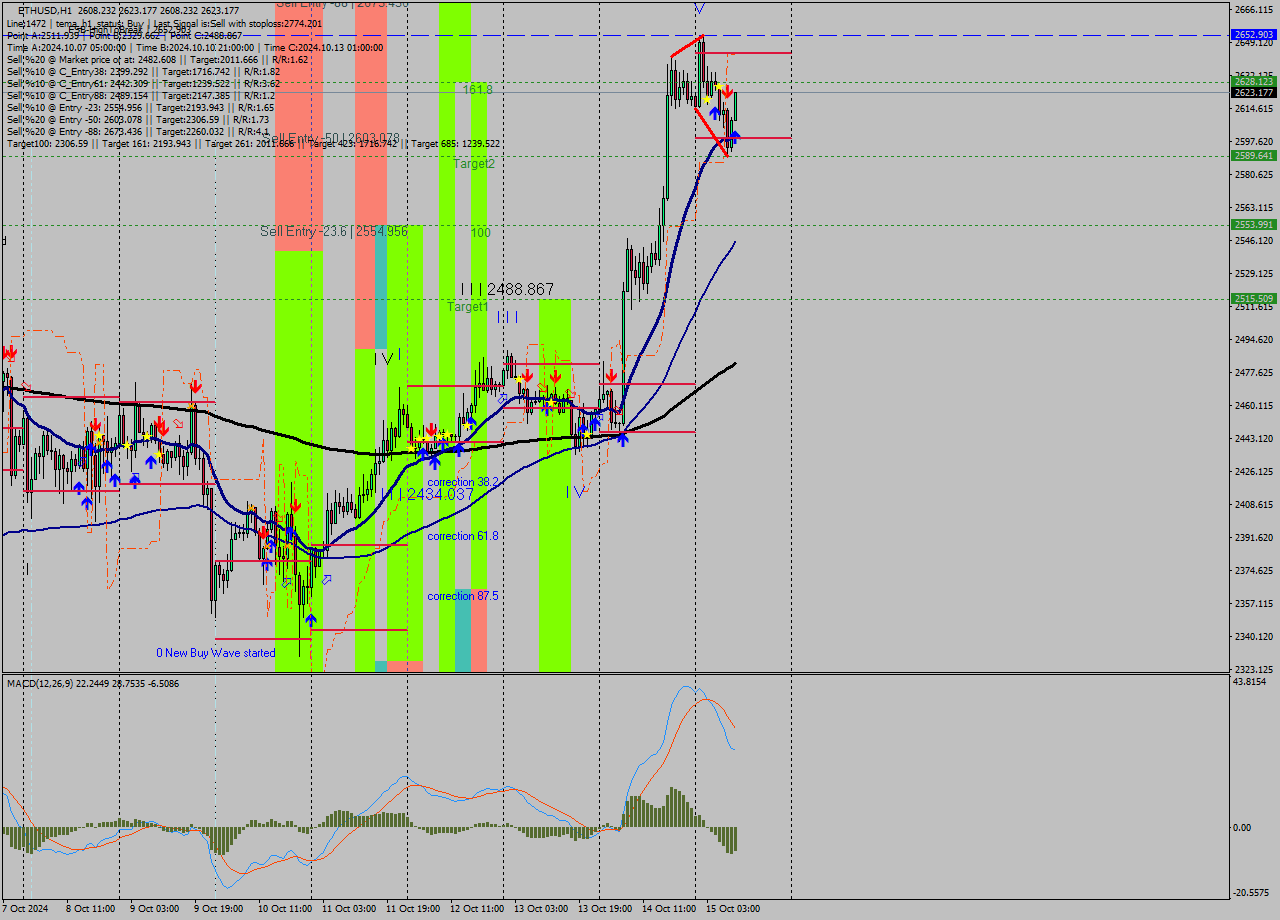This screenshot has width=1280, height=920.
Task: Click the 'Sell Entry -23.6 | 2554.956' label
Action: [334, 231]
